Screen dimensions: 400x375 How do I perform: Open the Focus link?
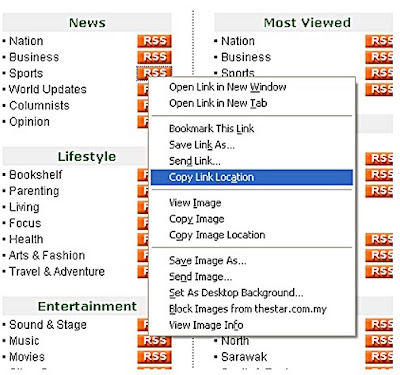tap(25, 223)
